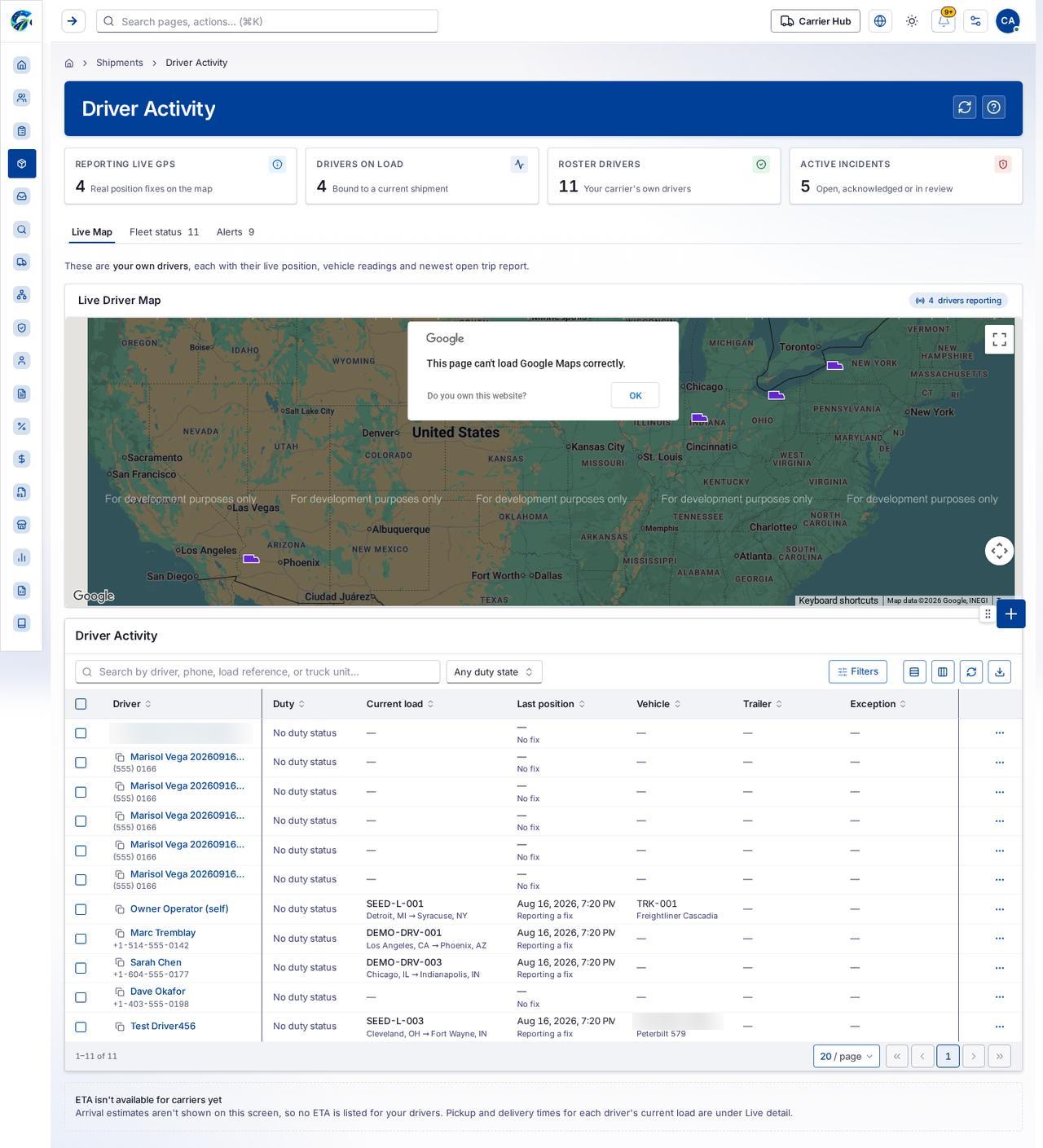Select the Sarah Chen row checkbox
Viewport: 1043px width, 1148px height.
81,968
